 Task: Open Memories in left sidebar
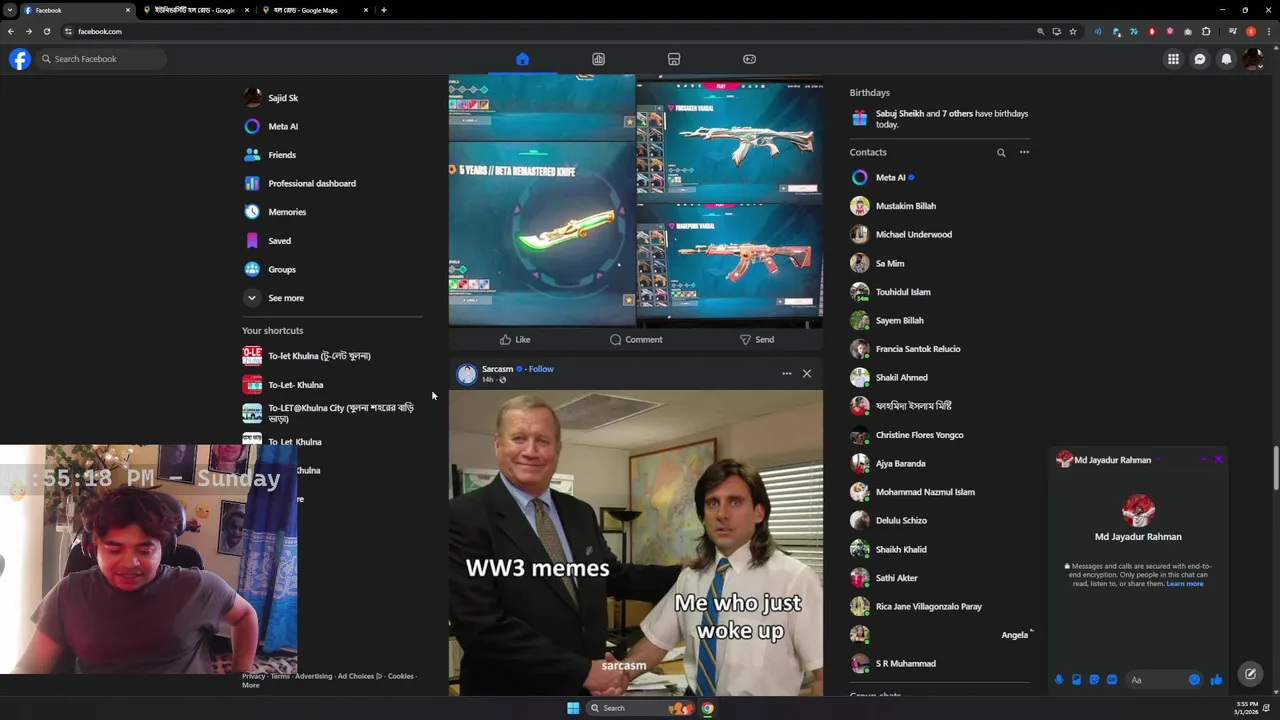pos(332,212)
